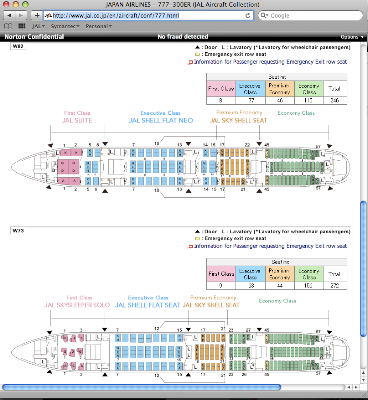This screenshot has width=368, height=400.
Task: Click the JAL SUITE heading
Action: tap(77, 120)
